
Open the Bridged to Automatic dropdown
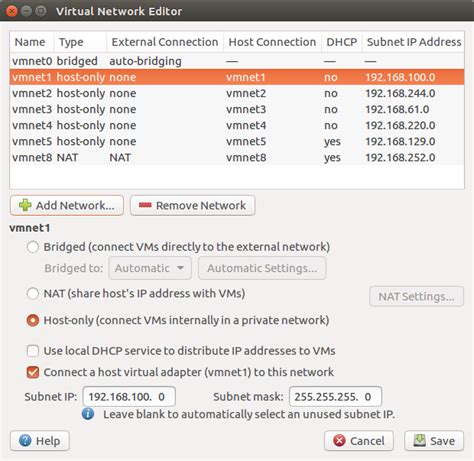tap(150, 268)
